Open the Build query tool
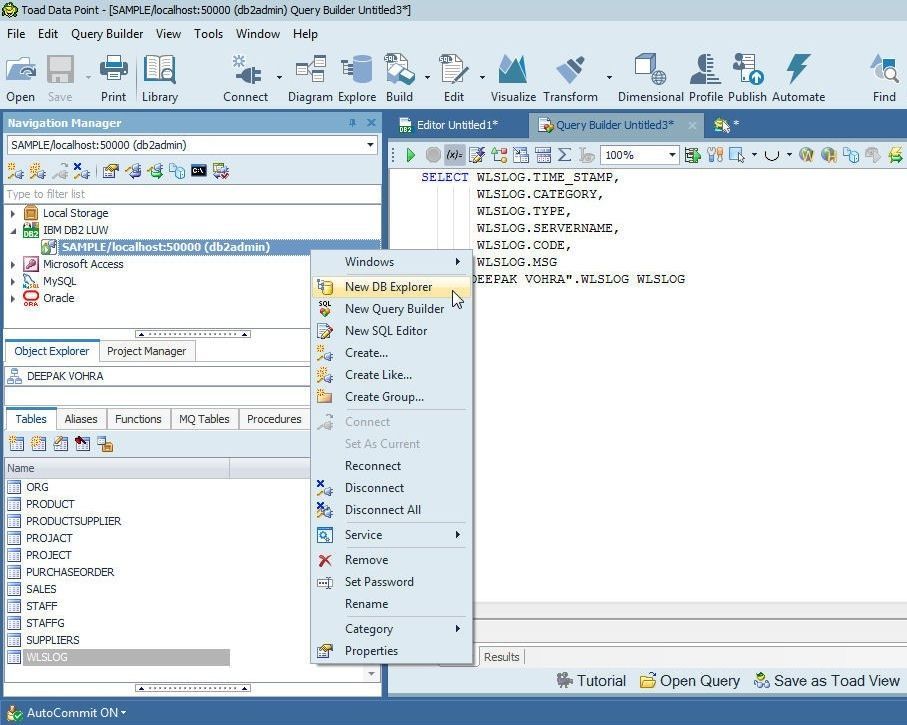This screenshot has height=725, width=907. point(399,78)
